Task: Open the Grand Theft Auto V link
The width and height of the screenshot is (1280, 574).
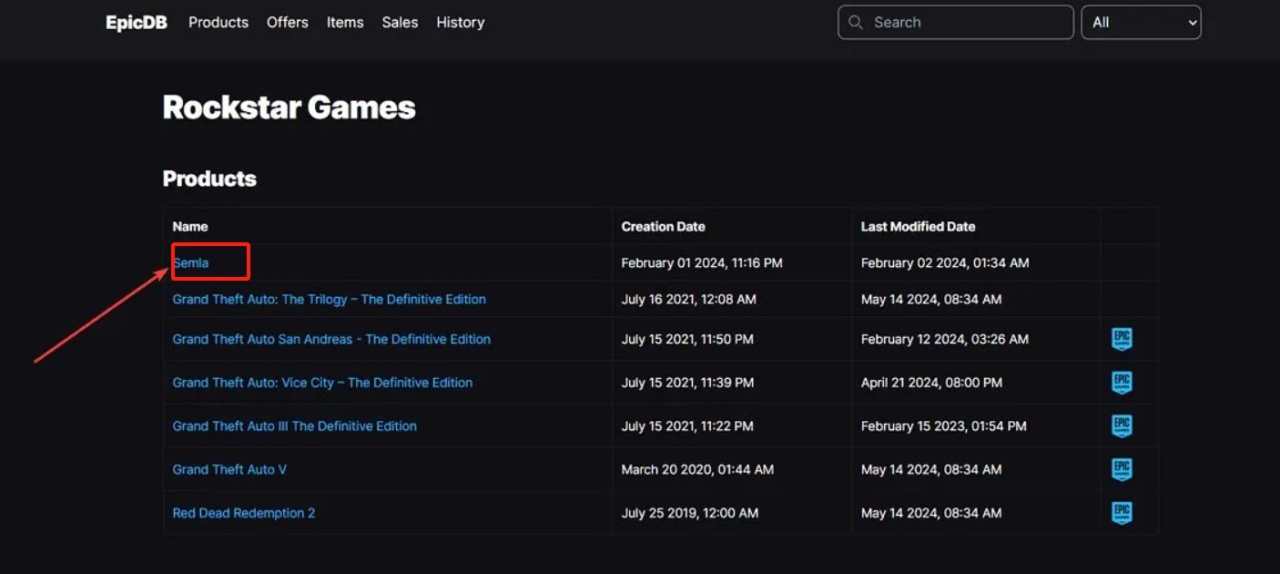Action: pos(229,469)
